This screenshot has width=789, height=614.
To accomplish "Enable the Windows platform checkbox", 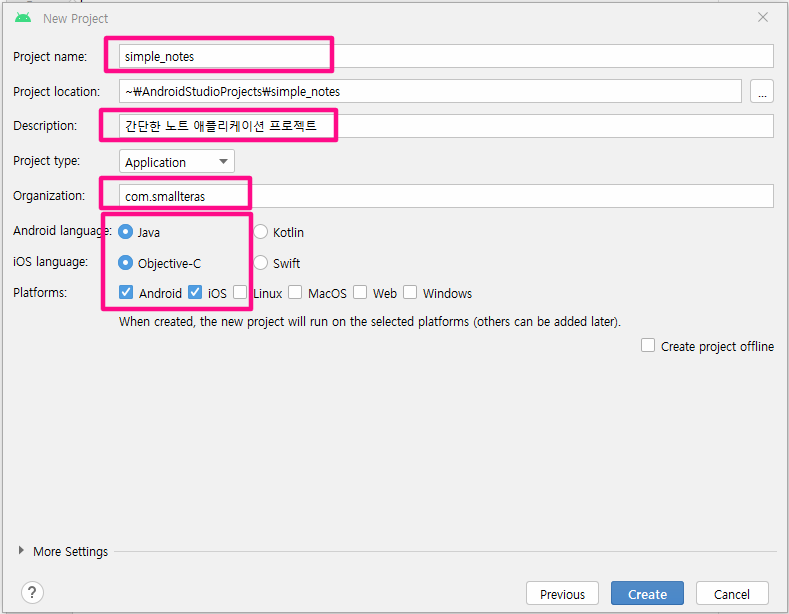I will tap(410, 293).
